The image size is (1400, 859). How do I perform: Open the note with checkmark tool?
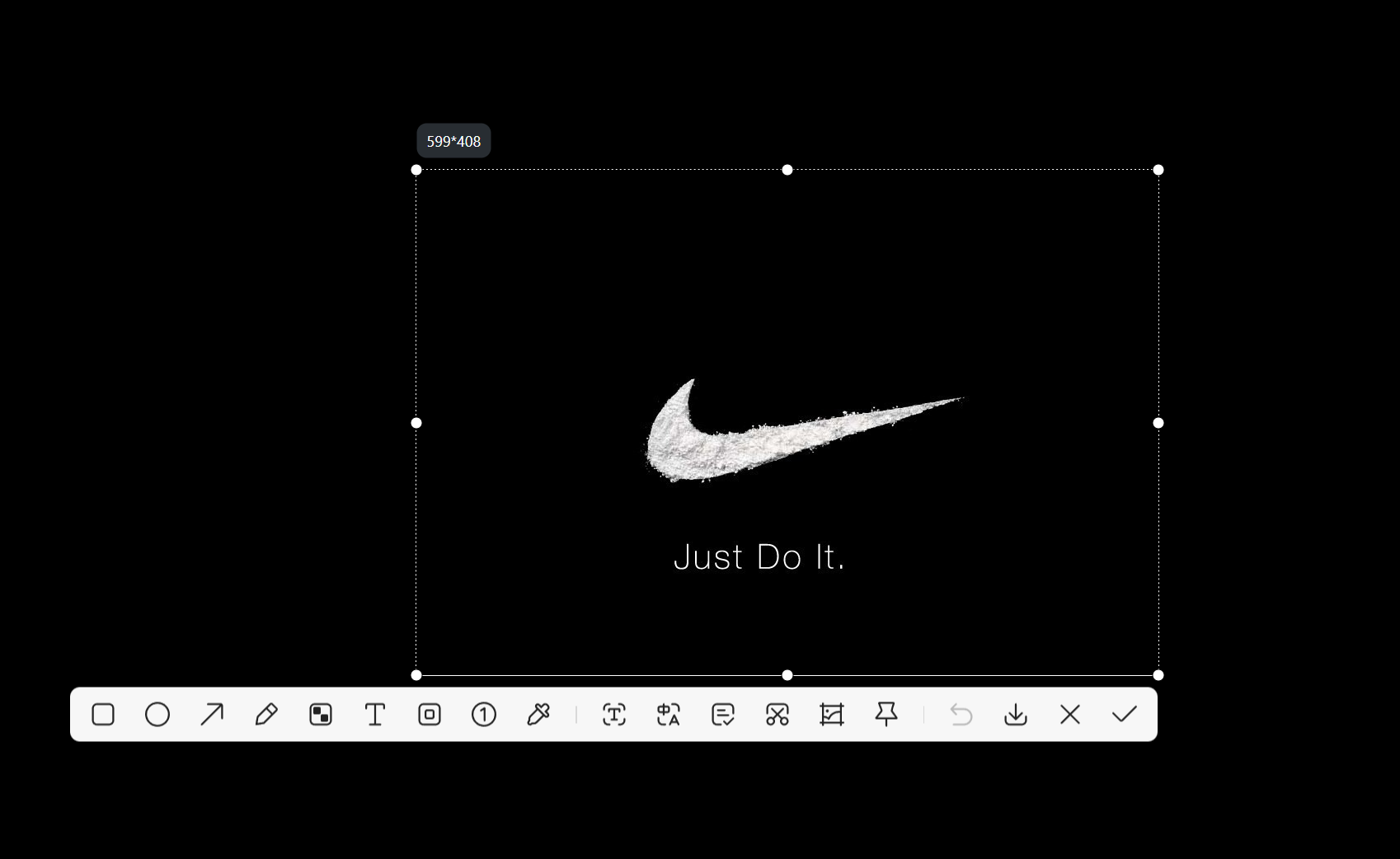(x=723, y=714)
